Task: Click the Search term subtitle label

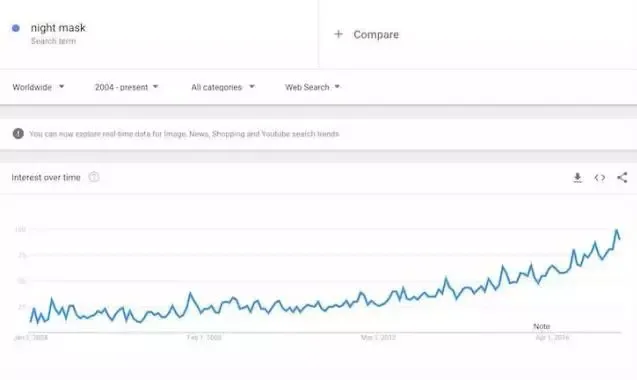Action: [53, 41]
